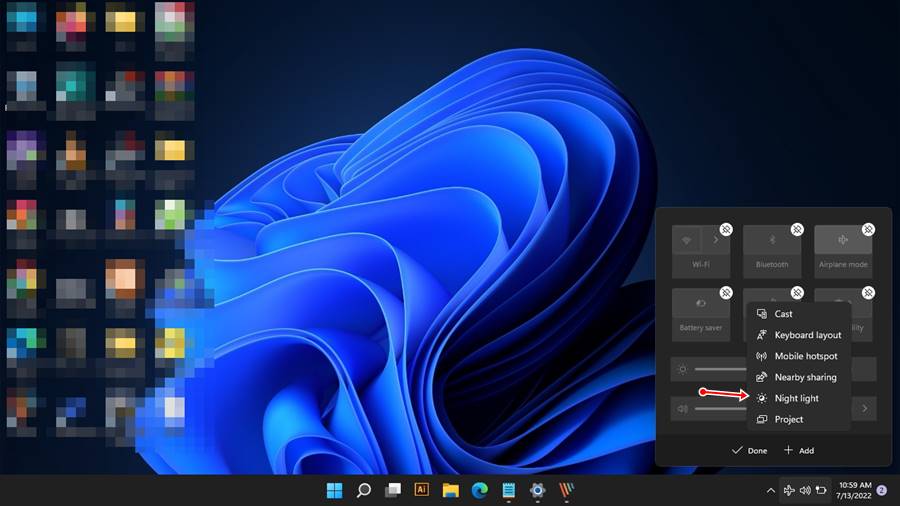
Task: Add Keyboard layout from the list
Action: click(x=798, y=335)
